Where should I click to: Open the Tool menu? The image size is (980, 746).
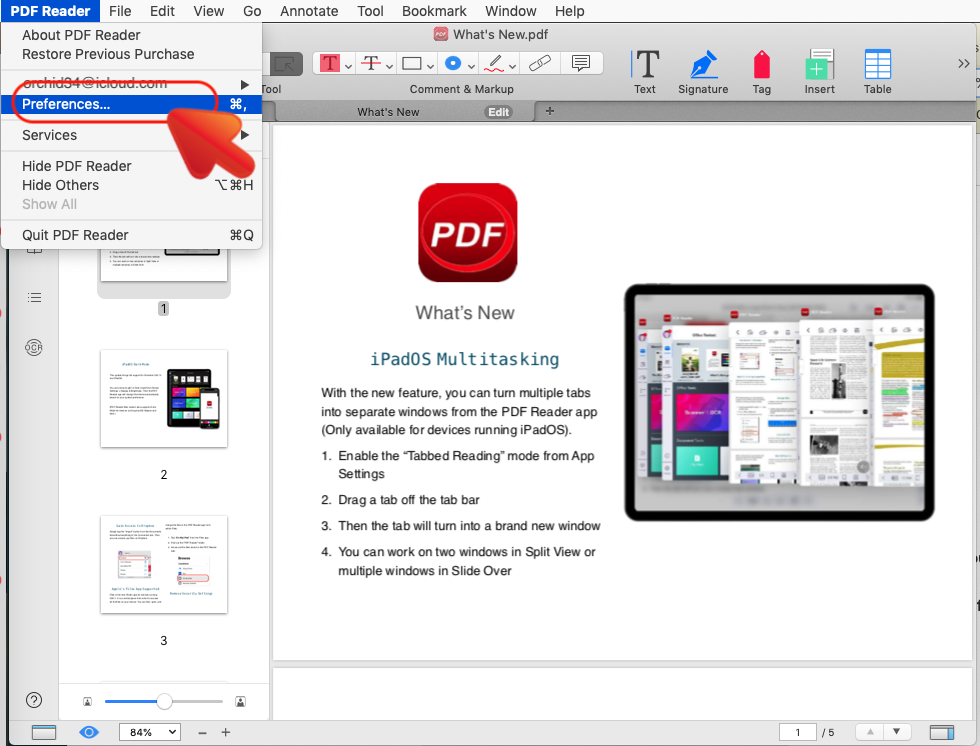pos(370,11)
